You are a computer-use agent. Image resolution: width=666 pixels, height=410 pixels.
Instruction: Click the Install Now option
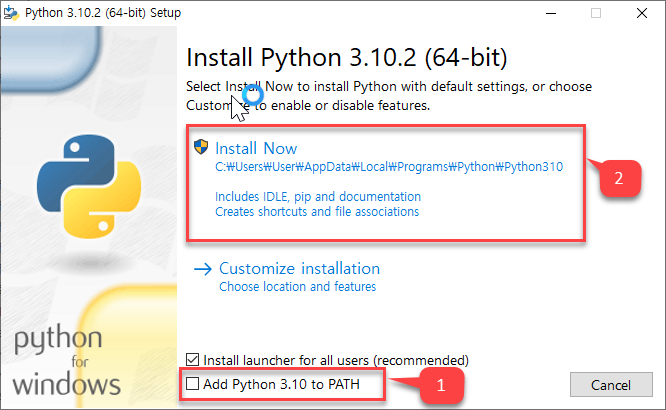tap(256, 149)
